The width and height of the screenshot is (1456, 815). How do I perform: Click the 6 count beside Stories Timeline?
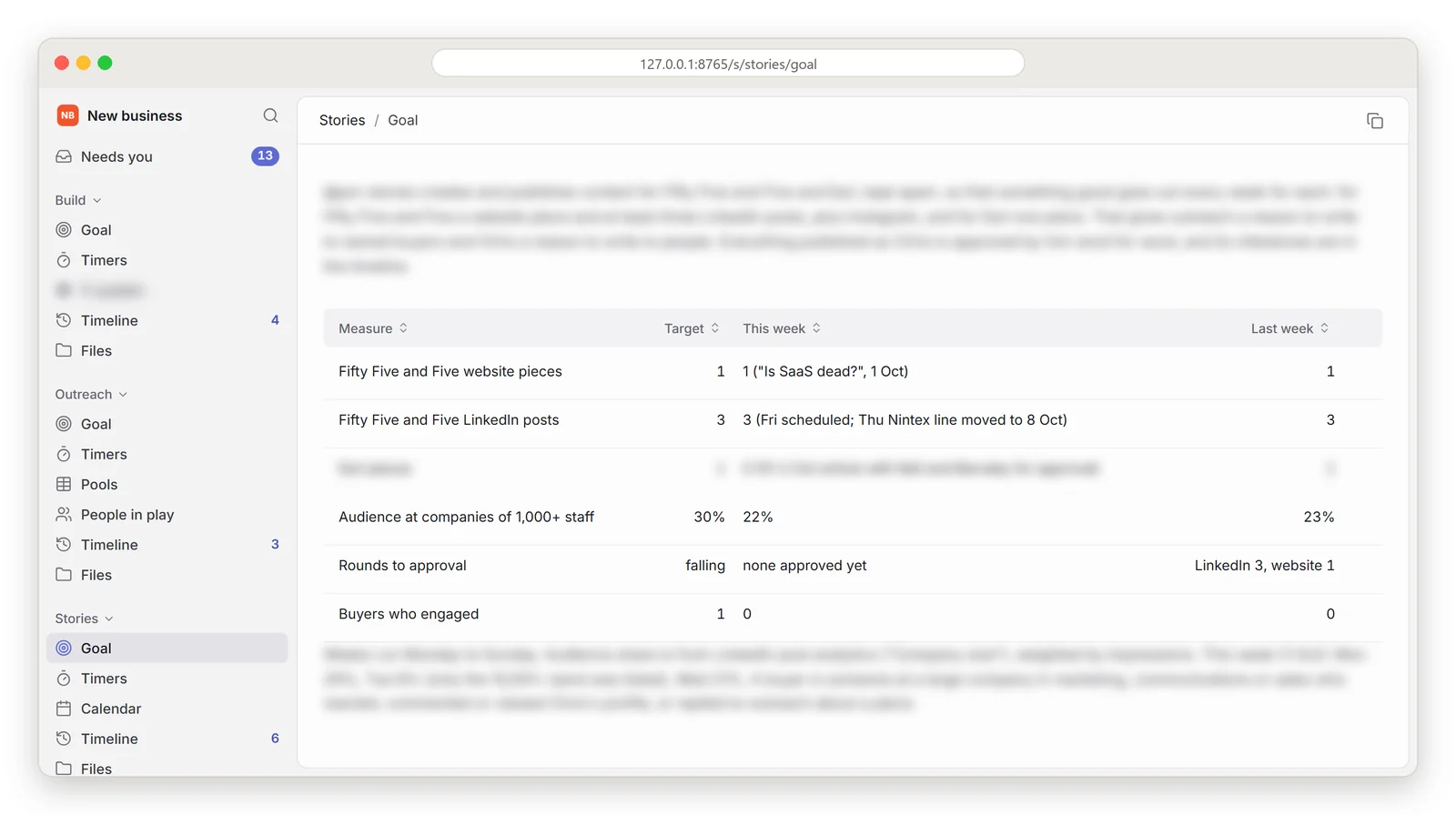[x=275, y=739]
